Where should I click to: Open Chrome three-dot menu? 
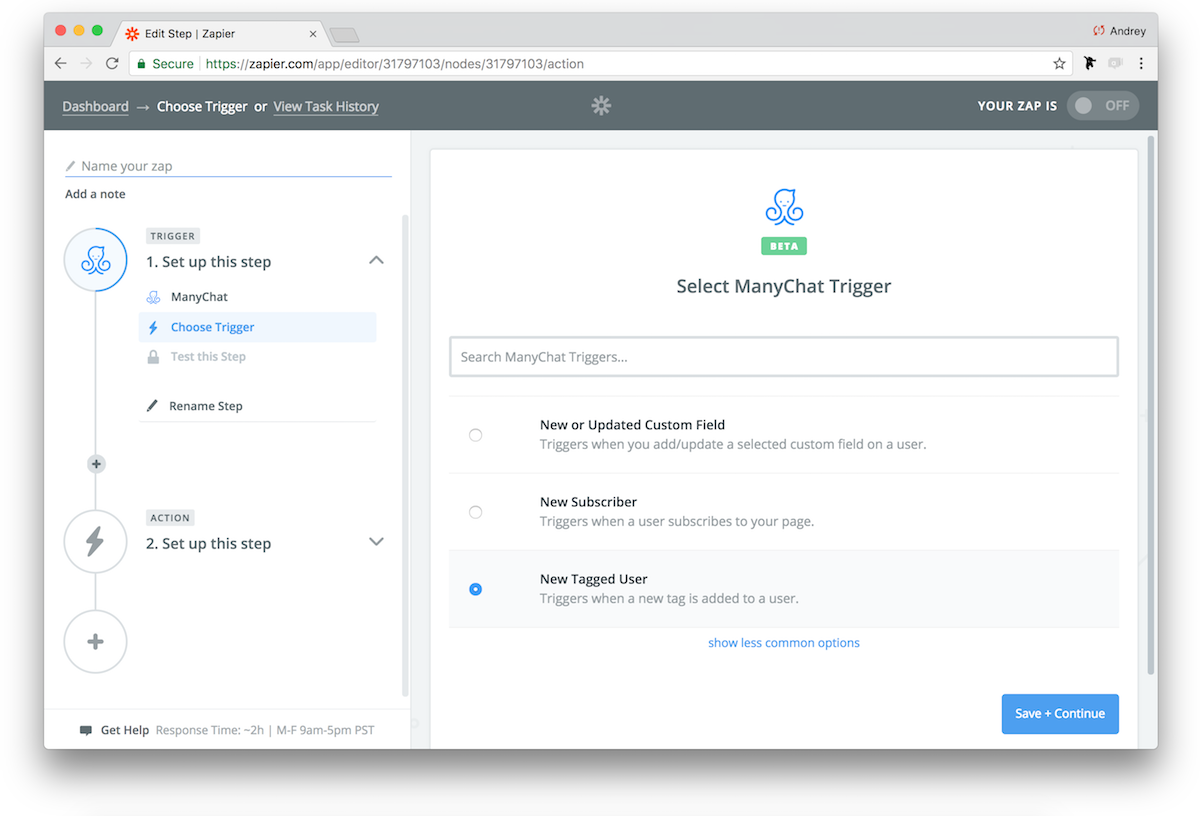pyautogui.click(x=1141, y=63)
